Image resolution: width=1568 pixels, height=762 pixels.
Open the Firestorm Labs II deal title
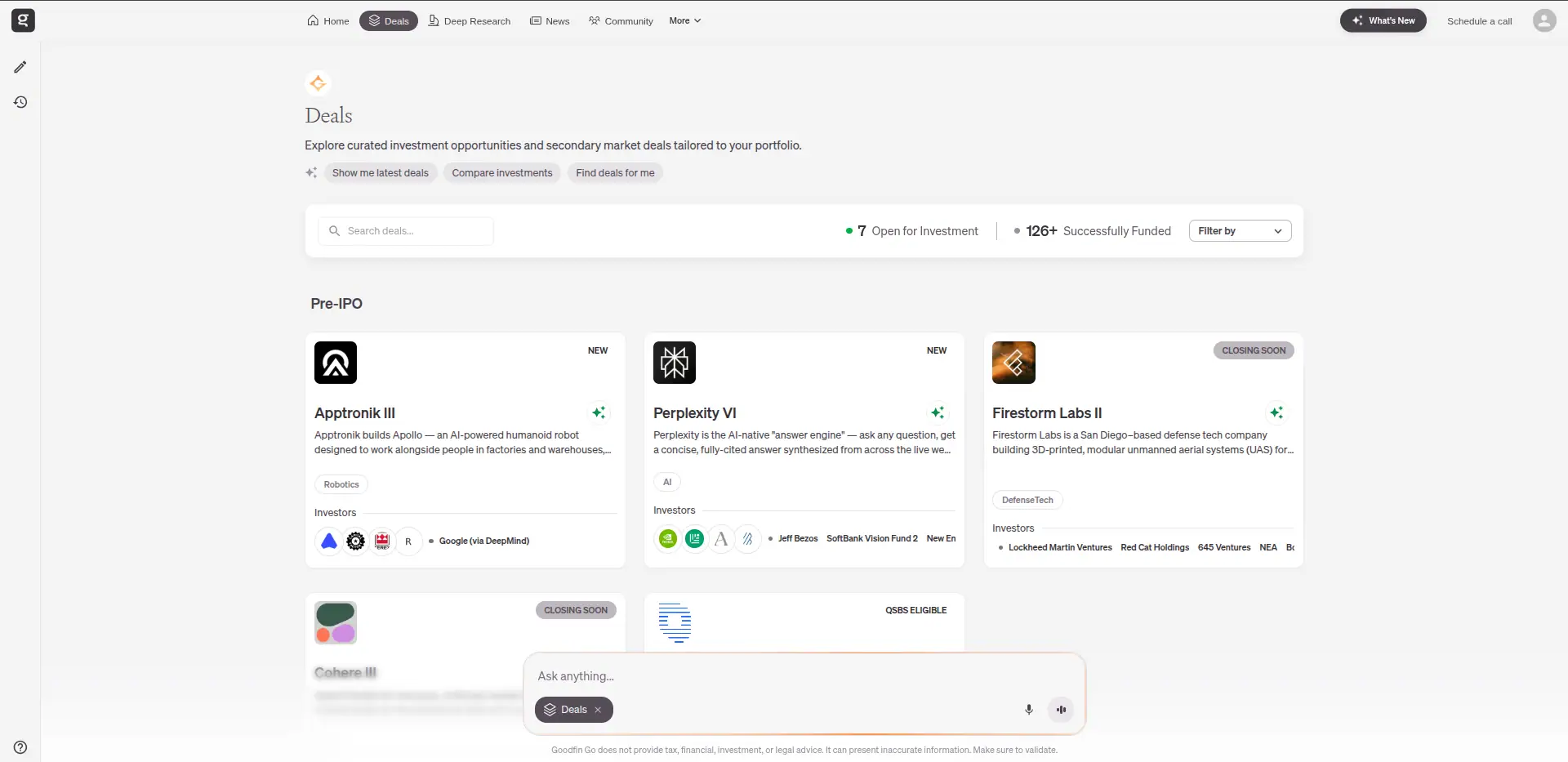(1047, 413)
